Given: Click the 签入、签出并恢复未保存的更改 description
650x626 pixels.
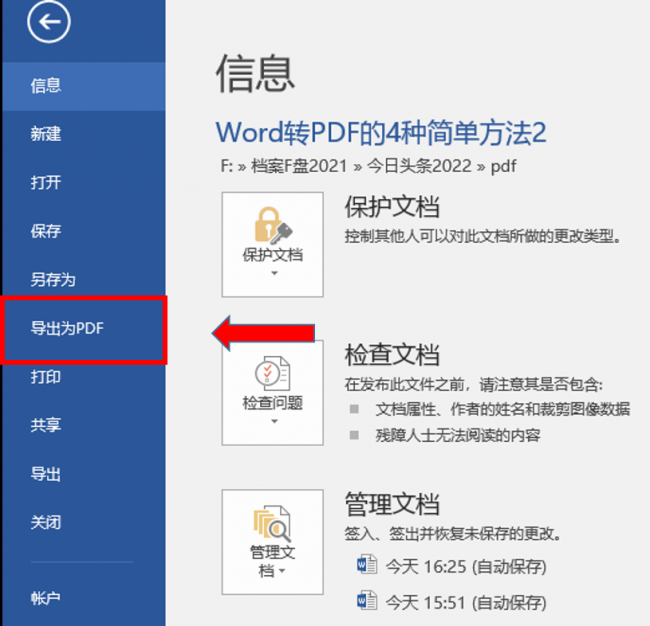Looking at the screenshot, I should (x=453, y=534).
